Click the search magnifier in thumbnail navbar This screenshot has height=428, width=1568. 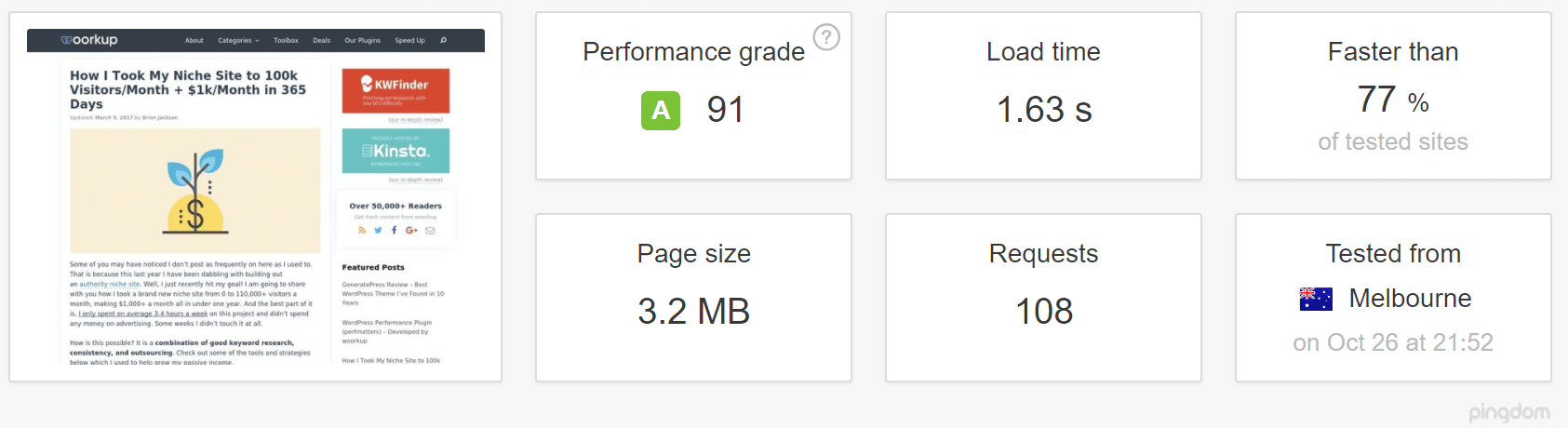click(443, 40)
